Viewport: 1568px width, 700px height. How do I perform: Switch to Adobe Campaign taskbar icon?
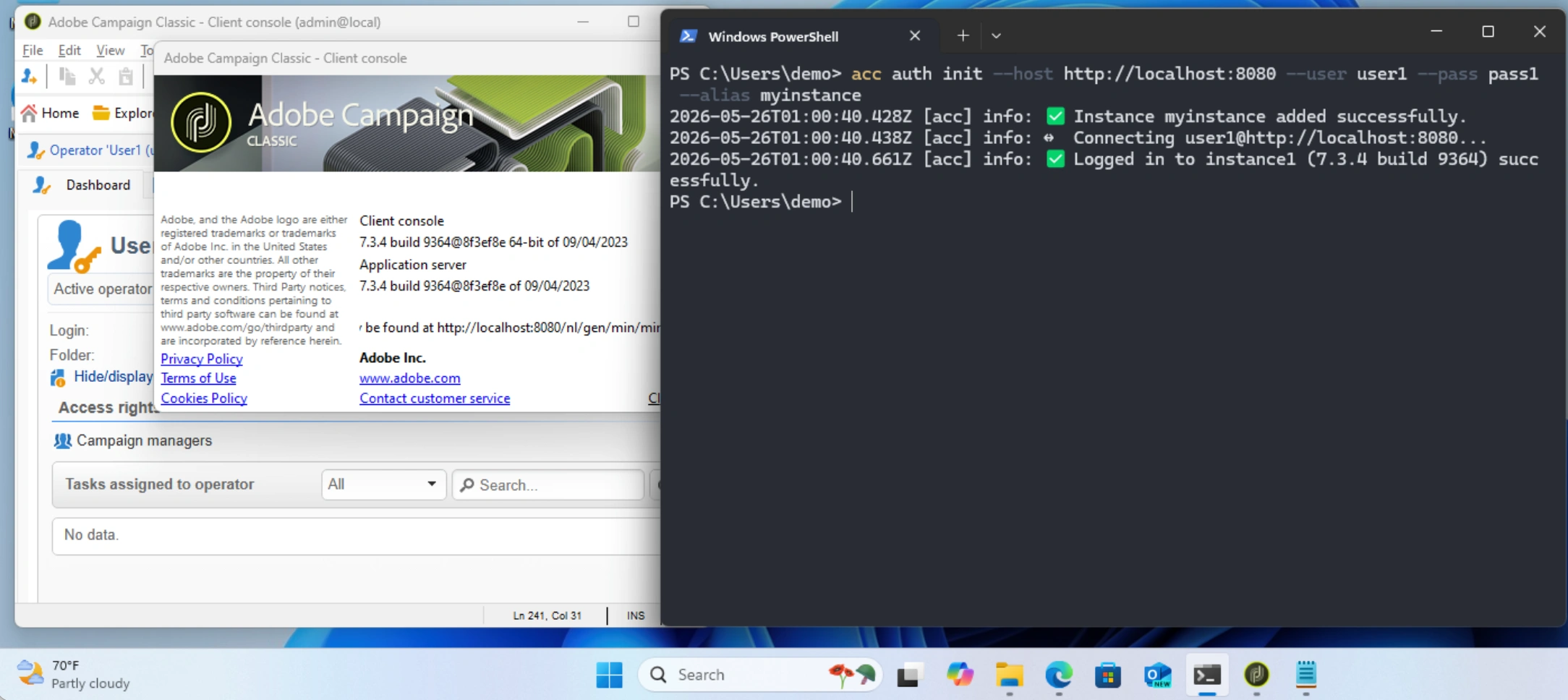coord(1256,675)
